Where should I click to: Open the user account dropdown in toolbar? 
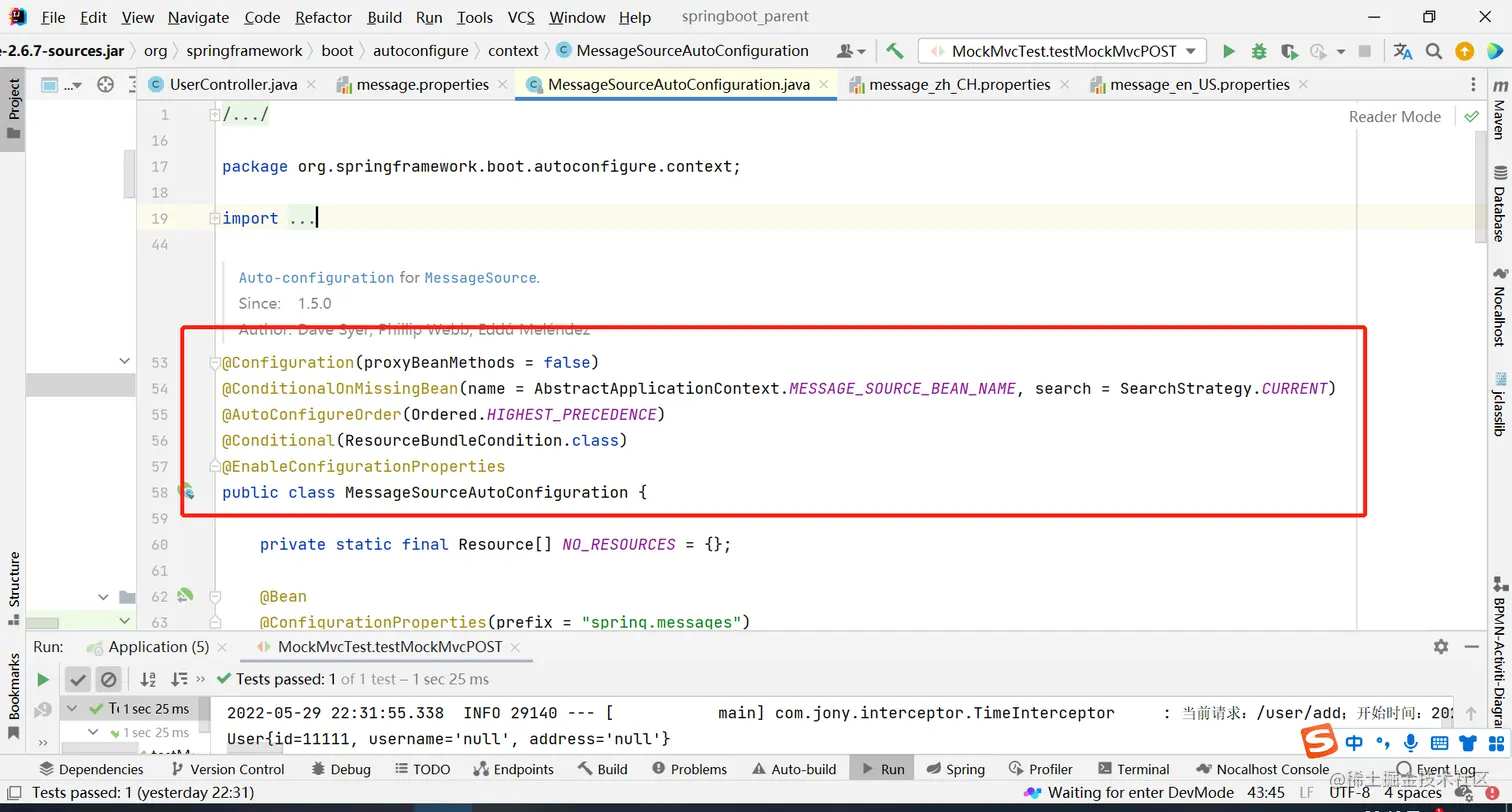tap(851, 51)
